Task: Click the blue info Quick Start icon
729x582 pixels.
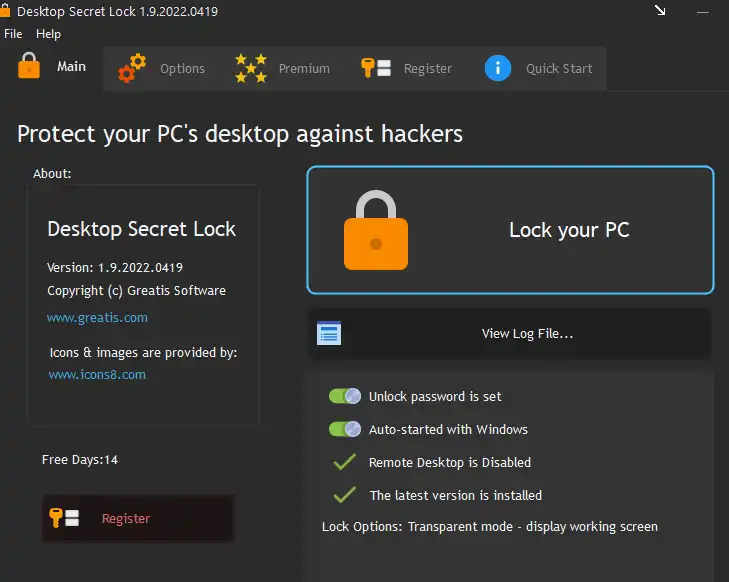Action: 498,68
